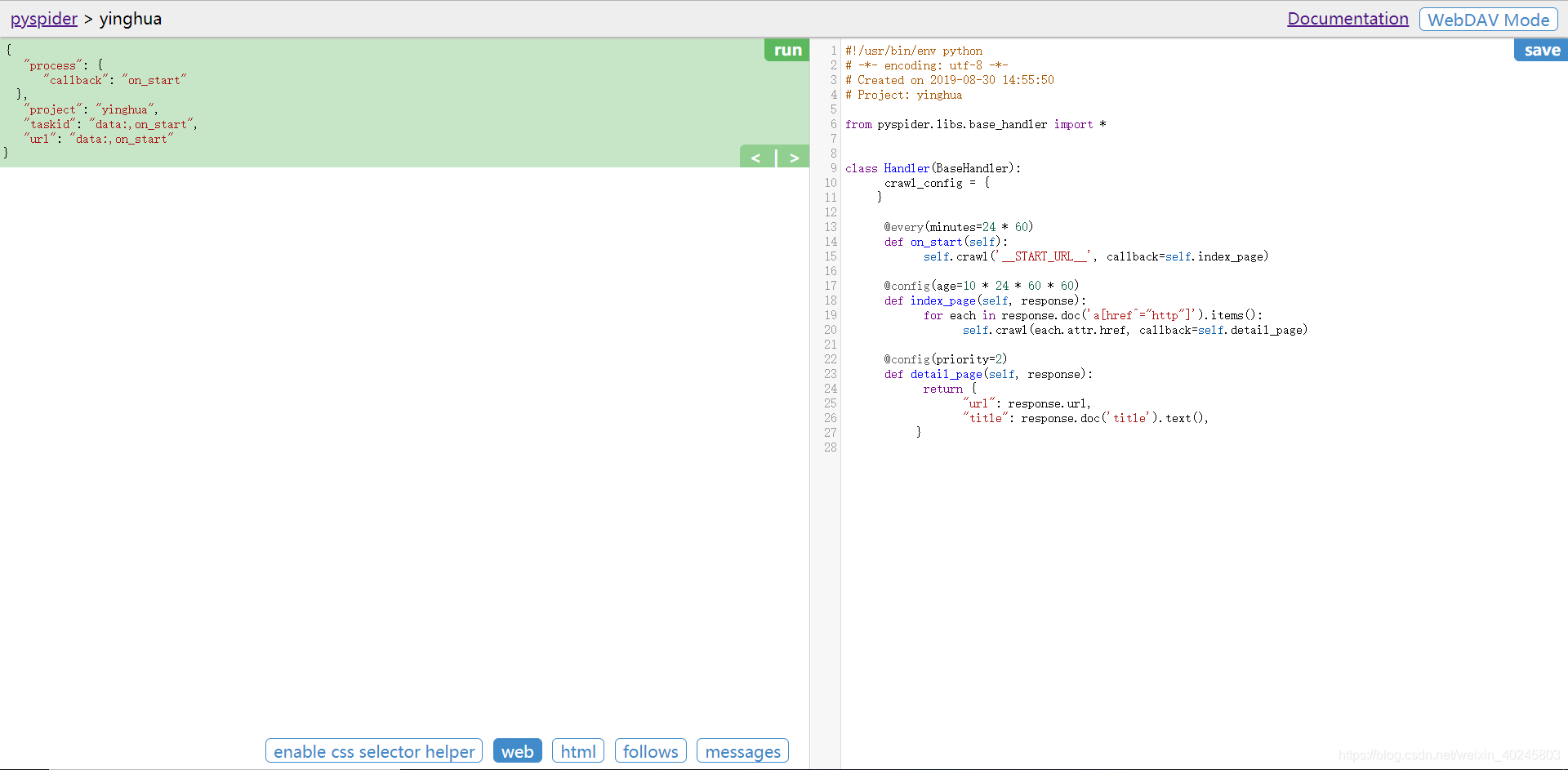Viewport: 1568px width, 770px height.
Task: Click line number 9 in editor gutter
Action: tap(834, 168)
